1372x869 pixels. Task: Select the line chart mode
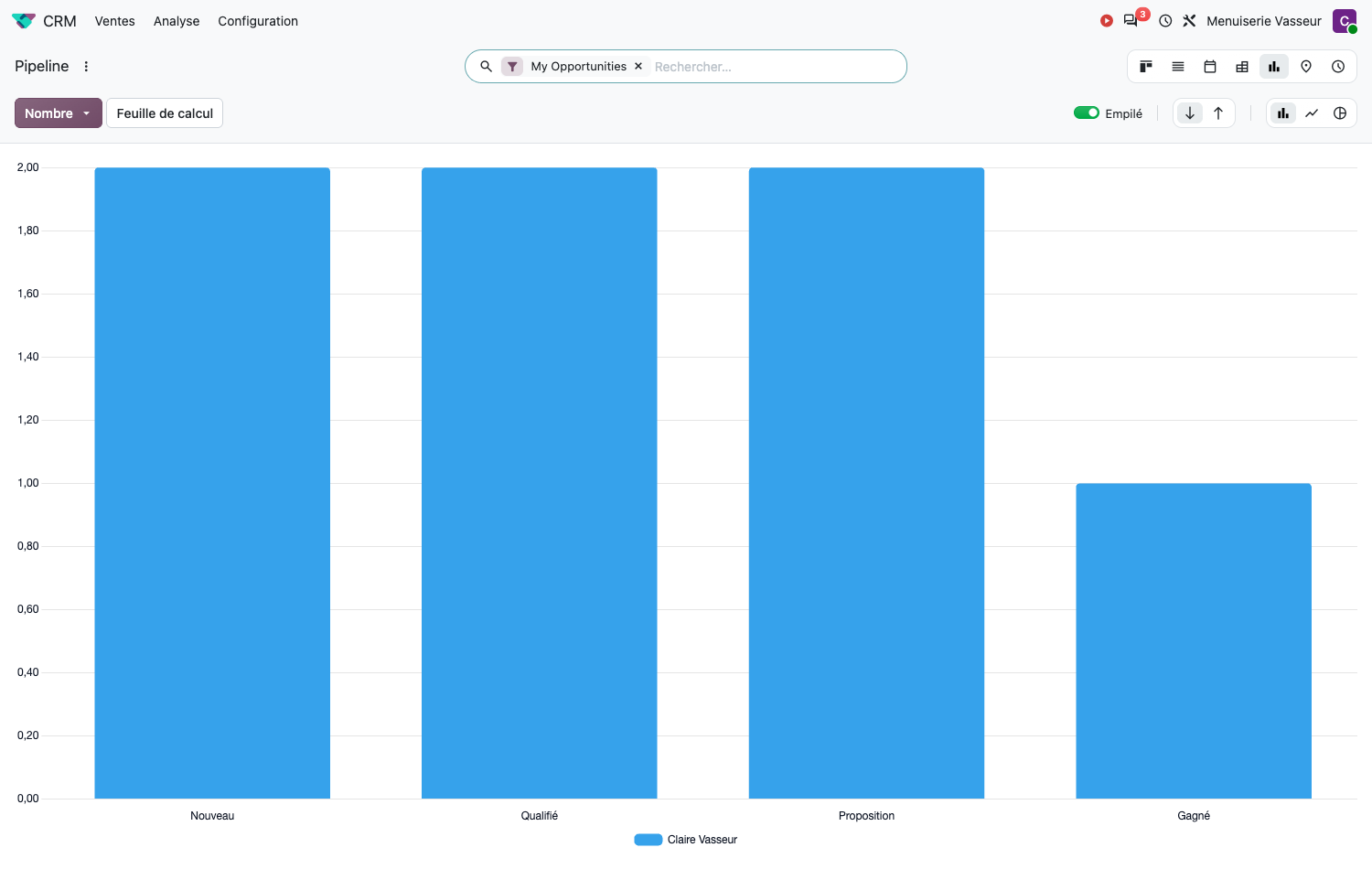pyautogui.click(x=1312, y=113)
